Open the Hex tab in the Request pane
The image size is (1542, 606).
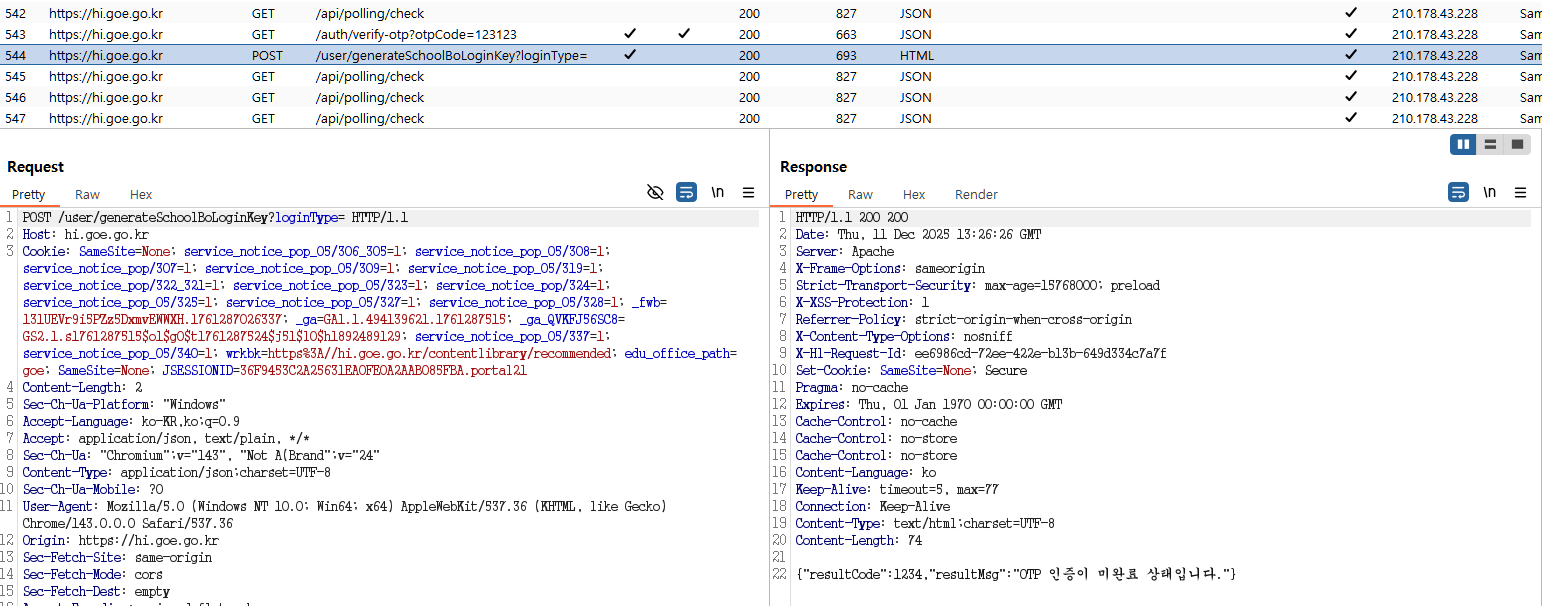coord(141,195)
